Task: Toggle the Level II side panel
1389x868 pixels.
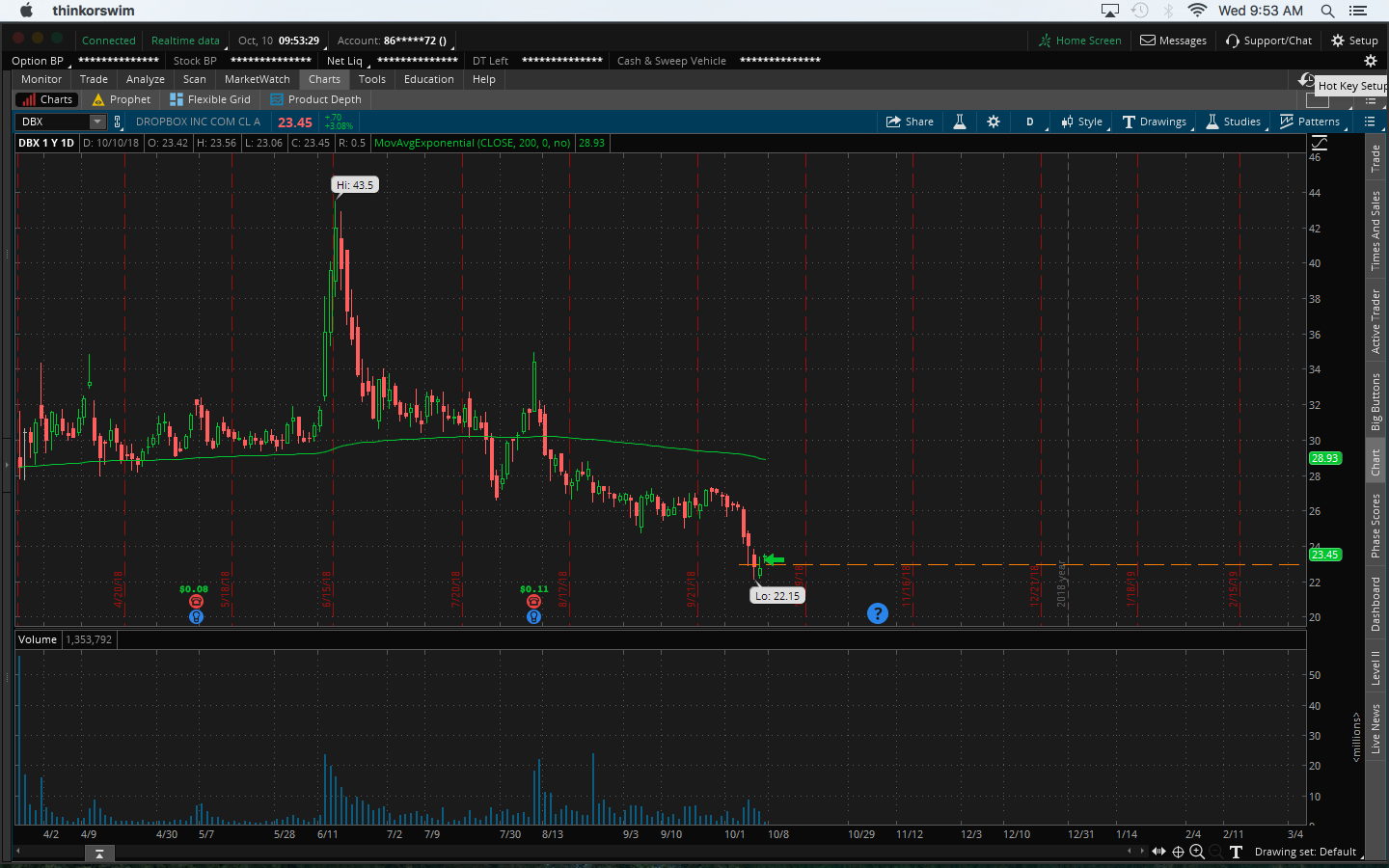Action: tap(1376, 667)
